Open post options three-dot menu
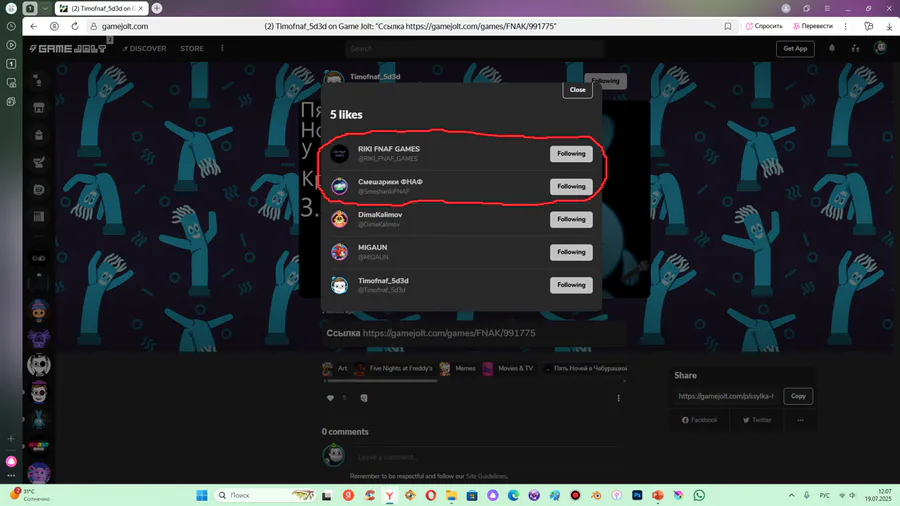Image resolution: width=900 pixels, height=506 pixels. pos(618,398)
